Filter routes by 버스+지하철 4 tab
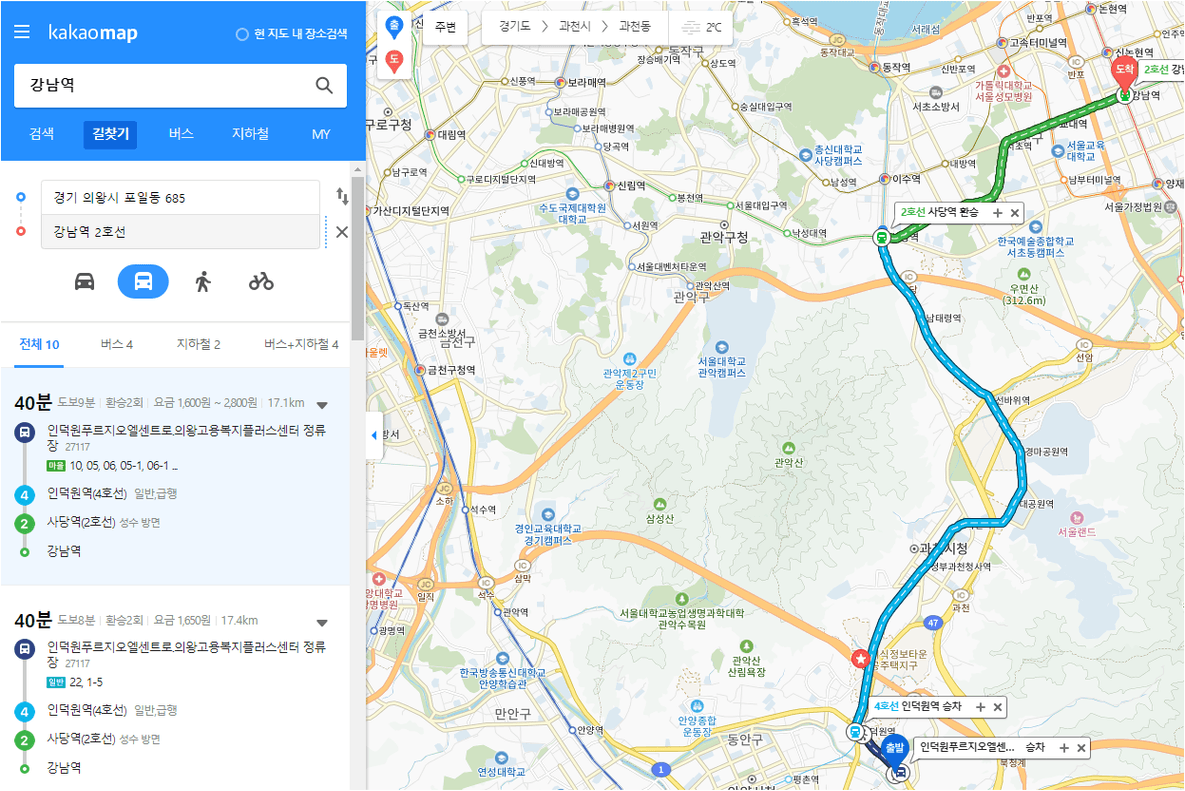The image size is (1185, 791). click(x=301, y=345)
